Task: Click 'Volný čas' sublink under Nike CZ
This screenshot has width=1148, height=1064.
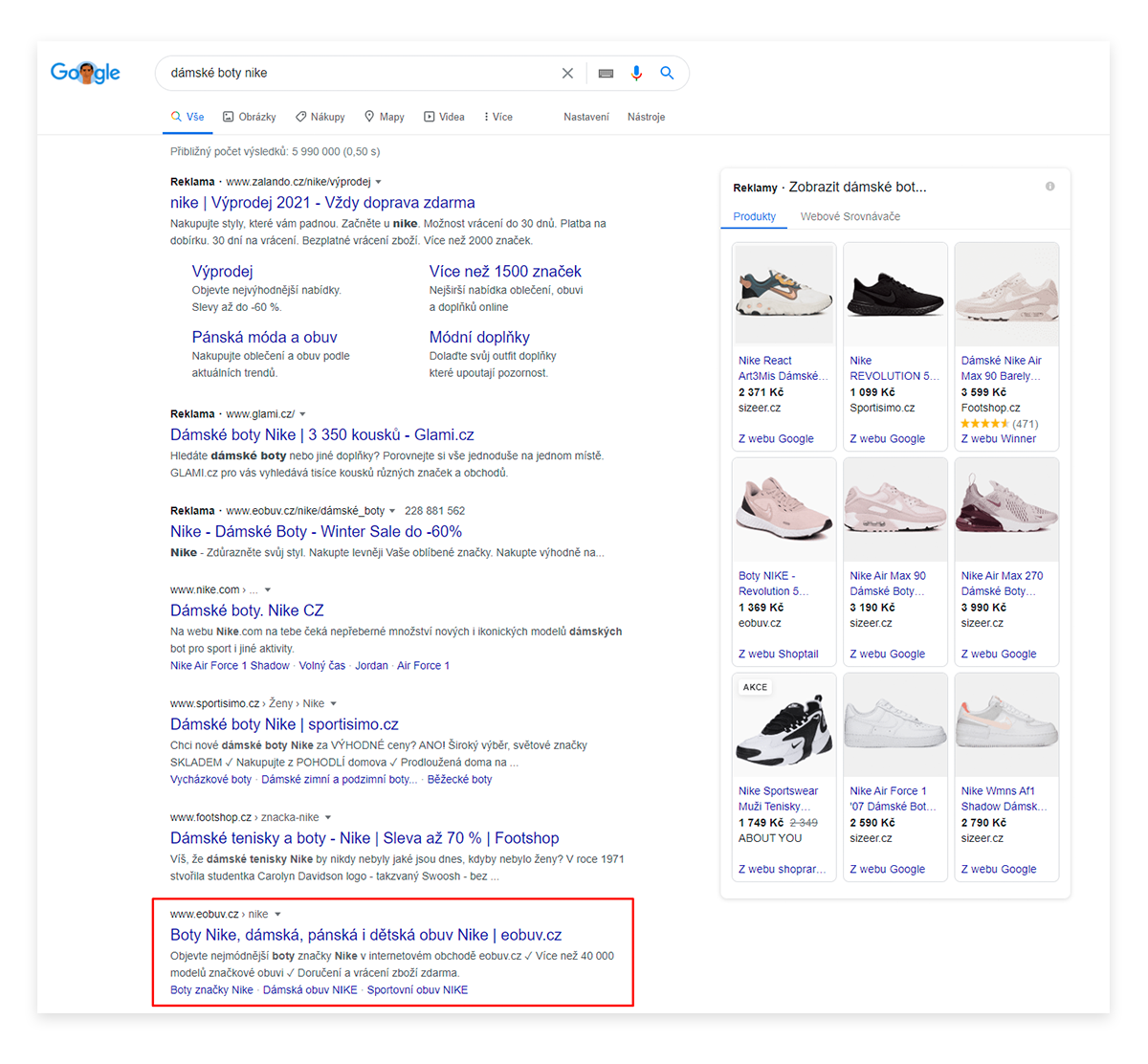Action: (x=321, y=666)
